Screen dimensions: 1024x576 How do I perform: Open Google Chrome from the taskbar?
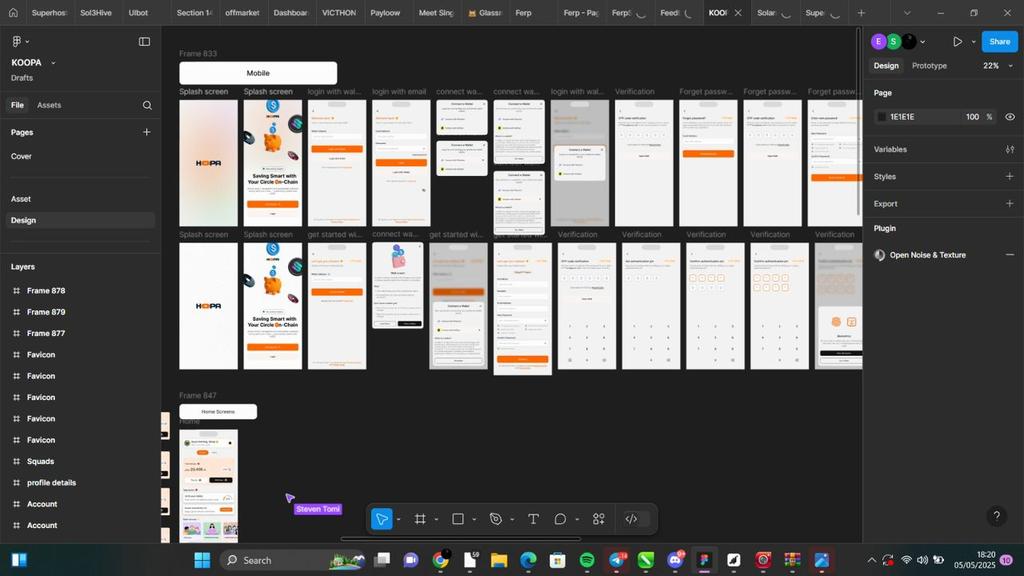(x=441, y=560)
